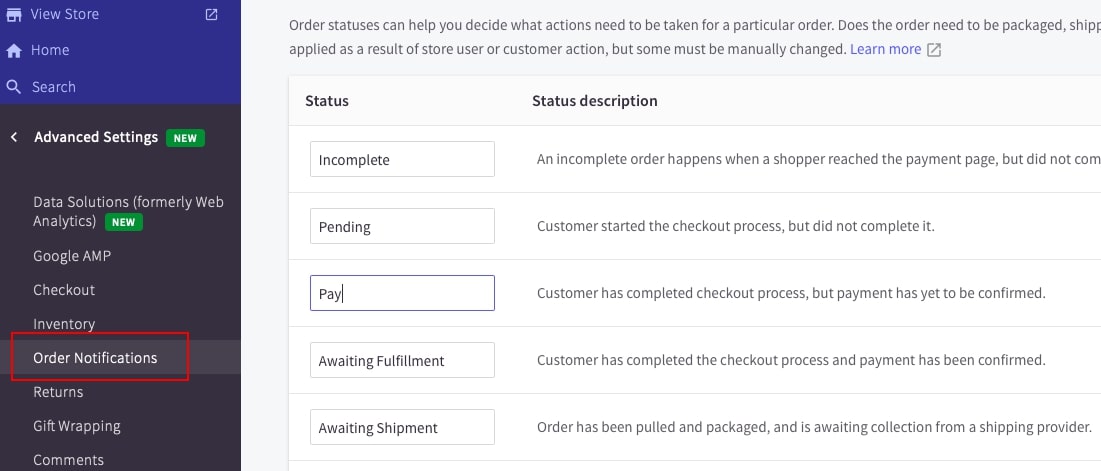Navigate to Returns settings
1101x471 pixels.
click(x=58, y=392)
